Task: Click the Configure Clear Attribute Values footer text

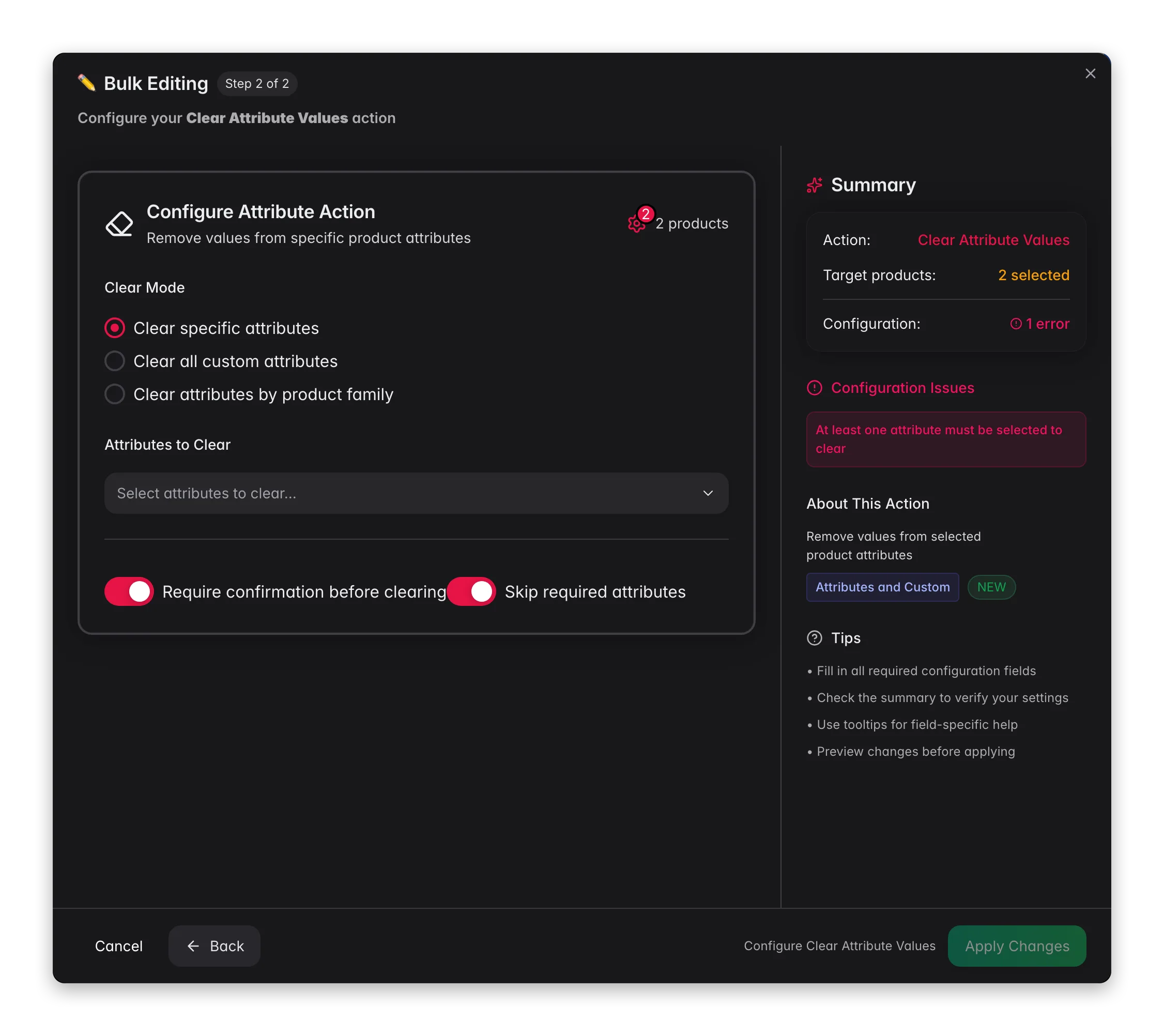Action: (x=839, y=946)
